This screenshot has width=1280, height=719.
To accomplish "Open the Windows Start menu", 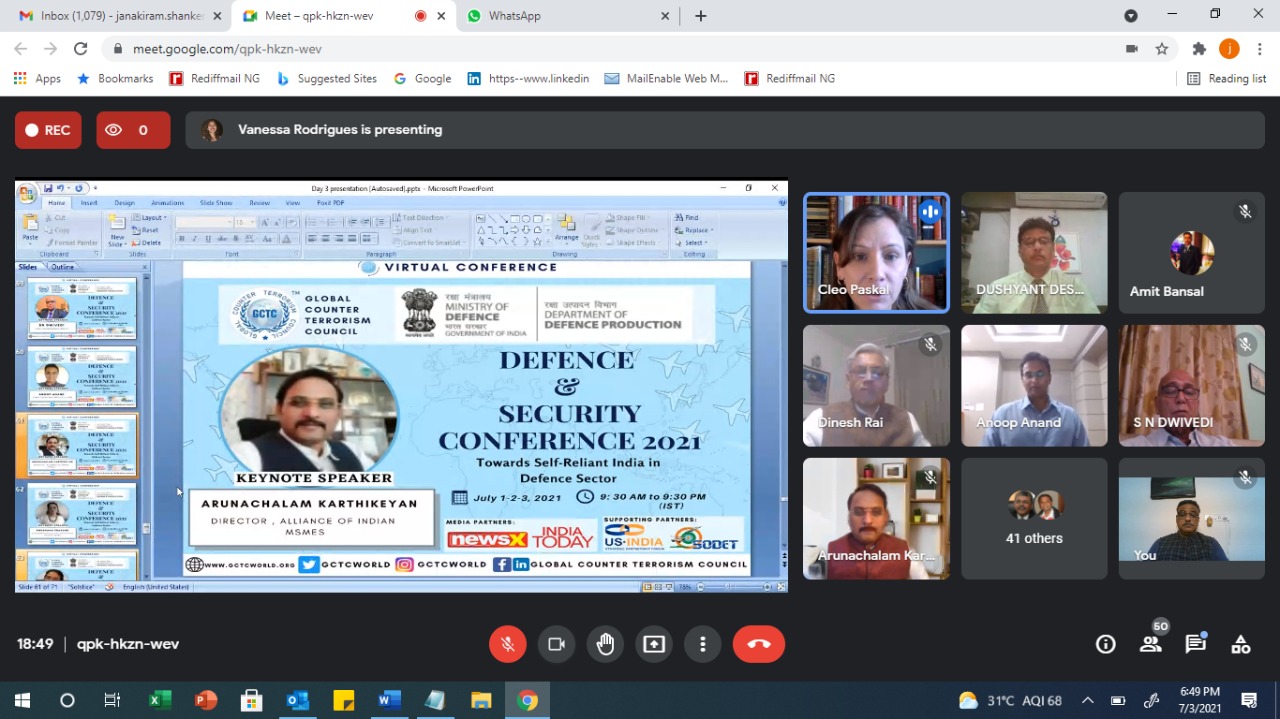I will click(22, 700).
